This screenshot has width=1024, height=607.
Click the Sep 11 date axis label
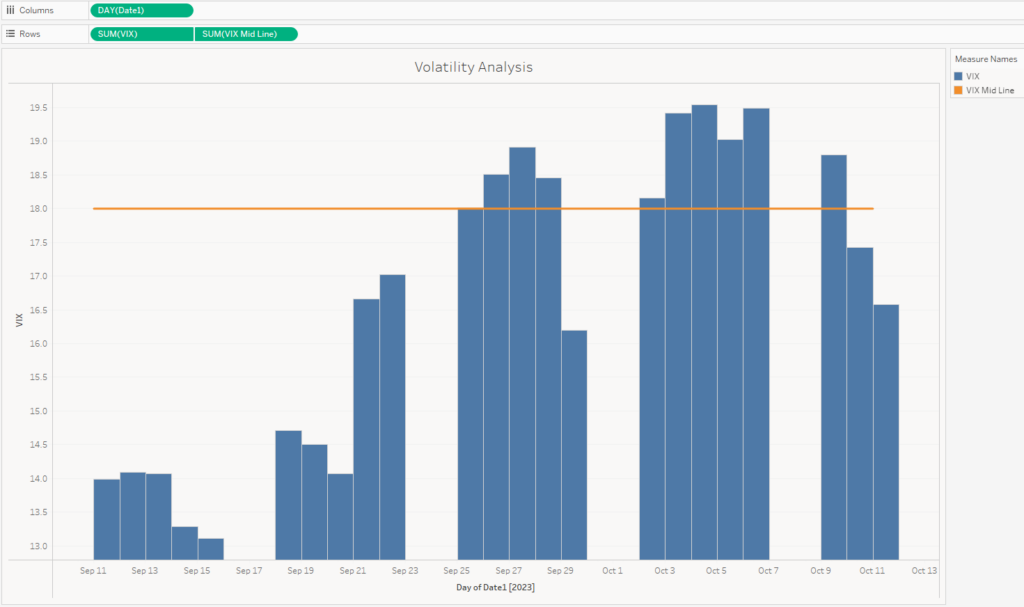click(x=92, y=570)
